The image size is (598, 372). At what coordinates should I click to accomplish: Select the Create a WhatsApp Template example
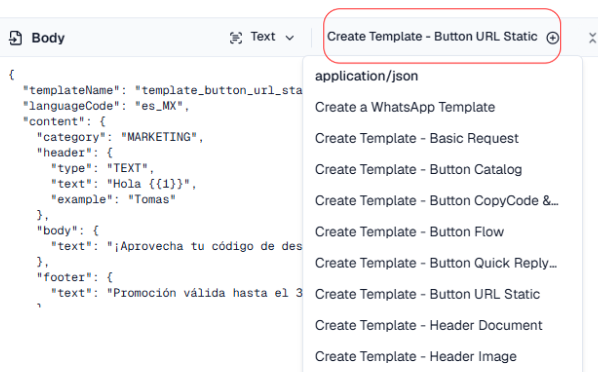pyautogui.click(x=405, y=107)
